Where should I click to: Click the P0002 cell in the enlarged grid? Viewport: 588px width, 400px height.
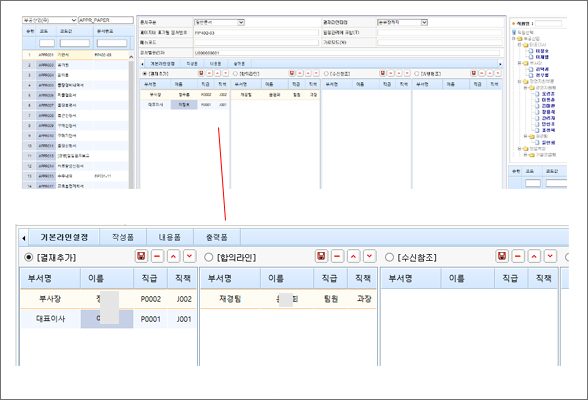150,299
